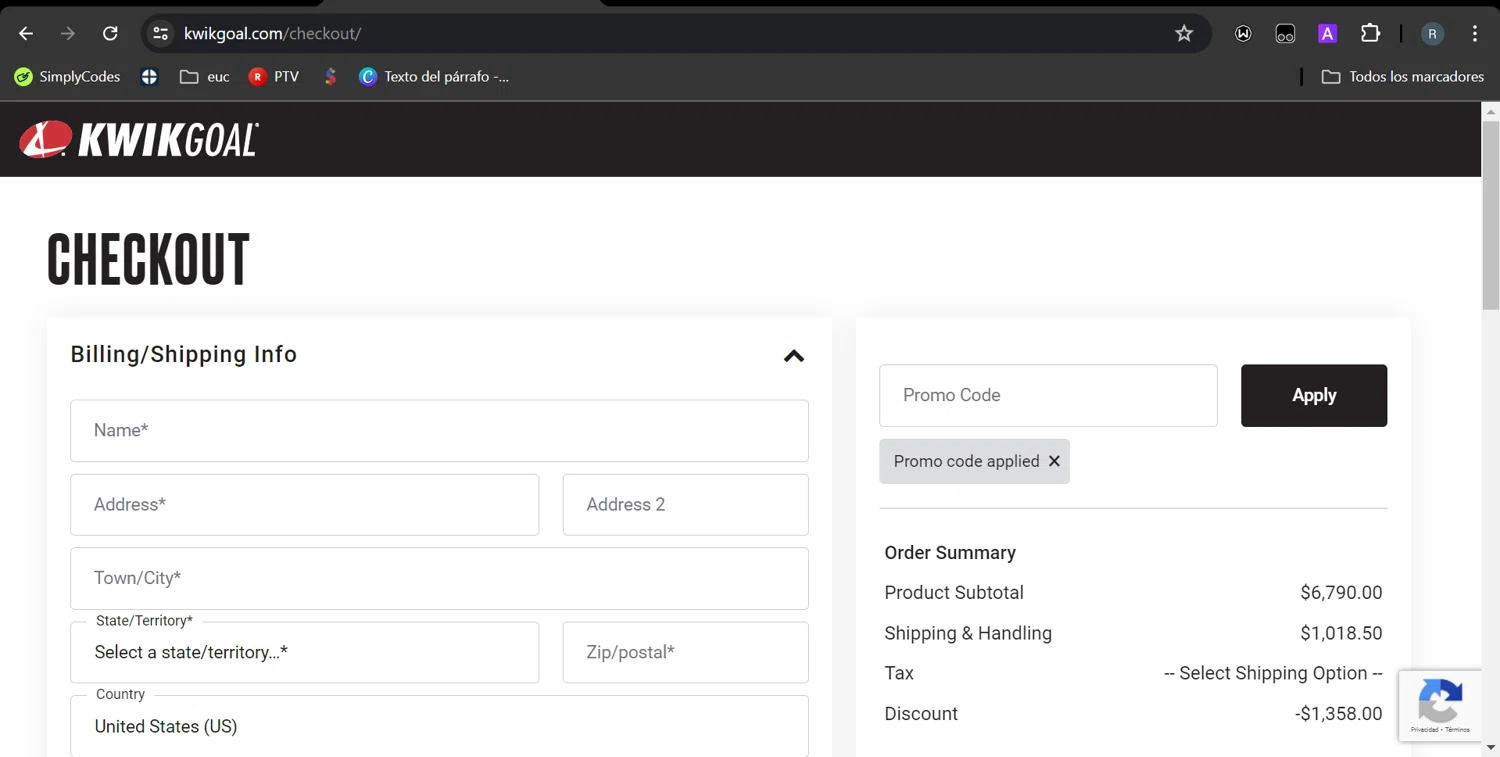This screenshot has width=1500, height=757.
Task: Open the R profile avatar
Action: tap(1432, 34)
